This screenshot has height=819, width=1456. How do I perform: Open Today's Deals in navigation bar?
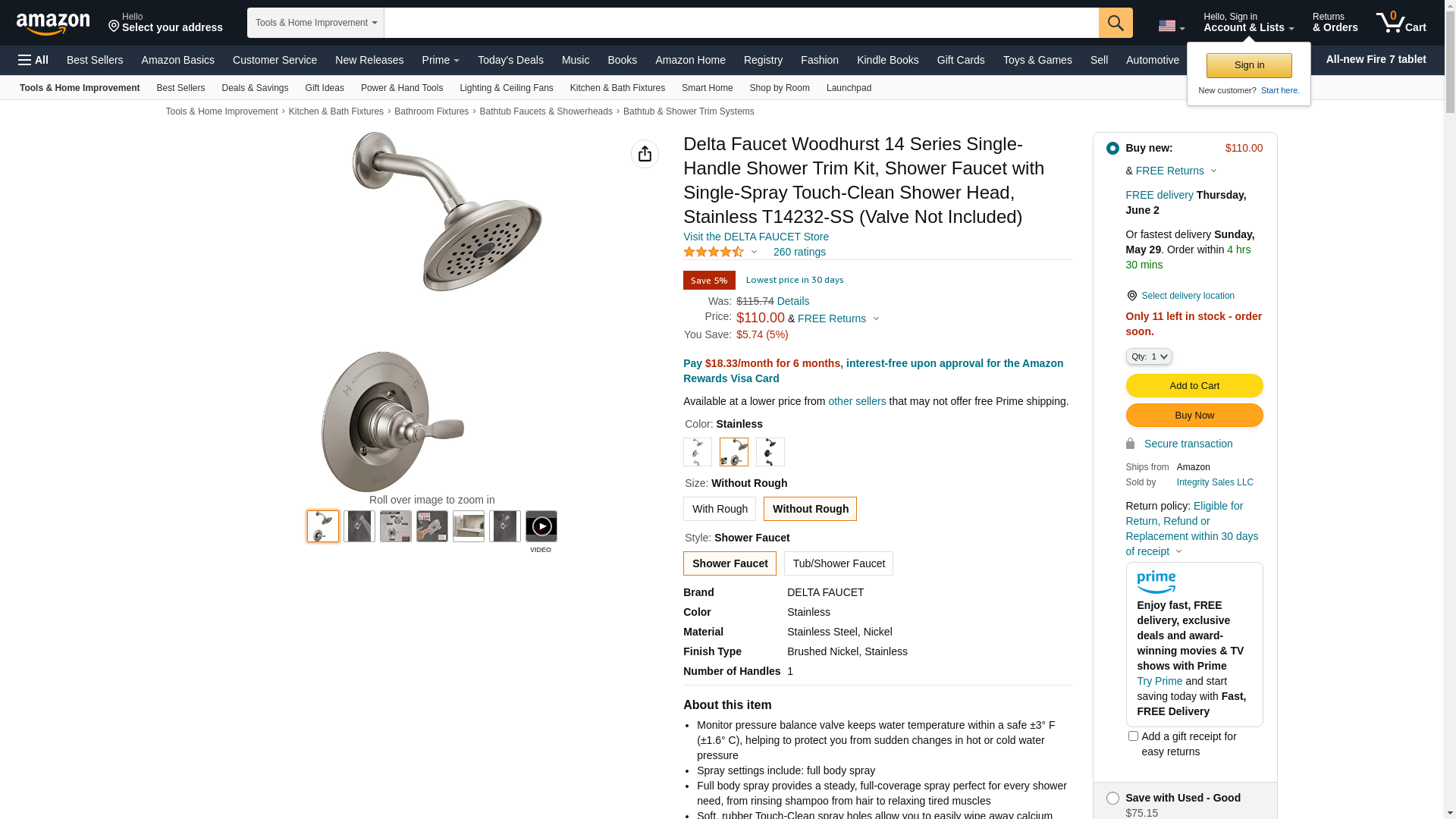coord(510,60)
